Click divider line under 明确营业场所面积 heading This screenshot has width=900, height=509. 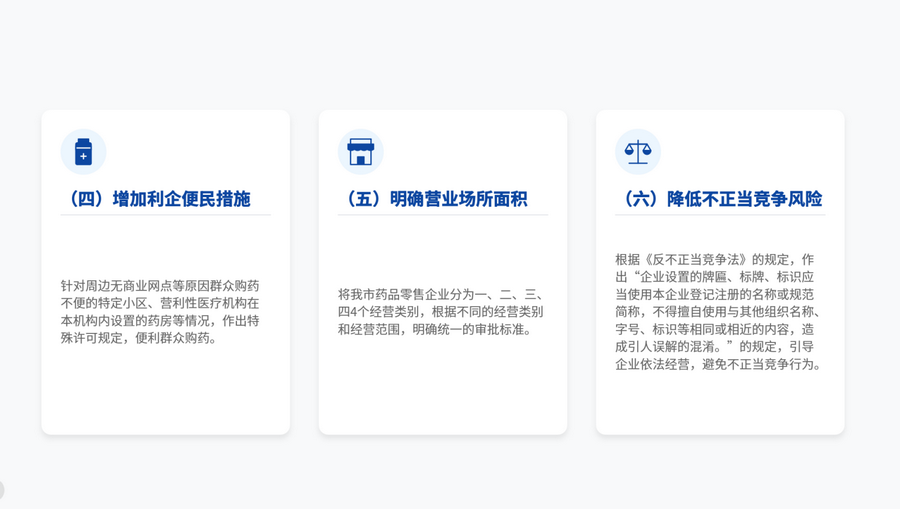(x=442, y=215)
